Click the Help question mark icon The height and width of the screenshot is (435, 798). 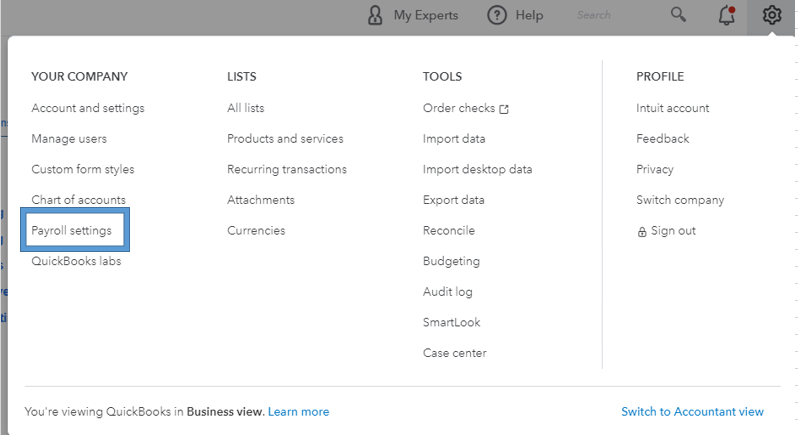click(x=497, y=15)
